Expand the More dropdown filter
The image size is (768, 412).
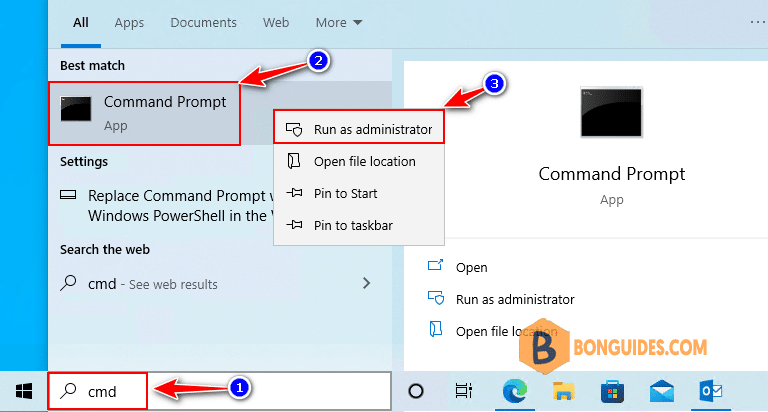click(338, 23)
